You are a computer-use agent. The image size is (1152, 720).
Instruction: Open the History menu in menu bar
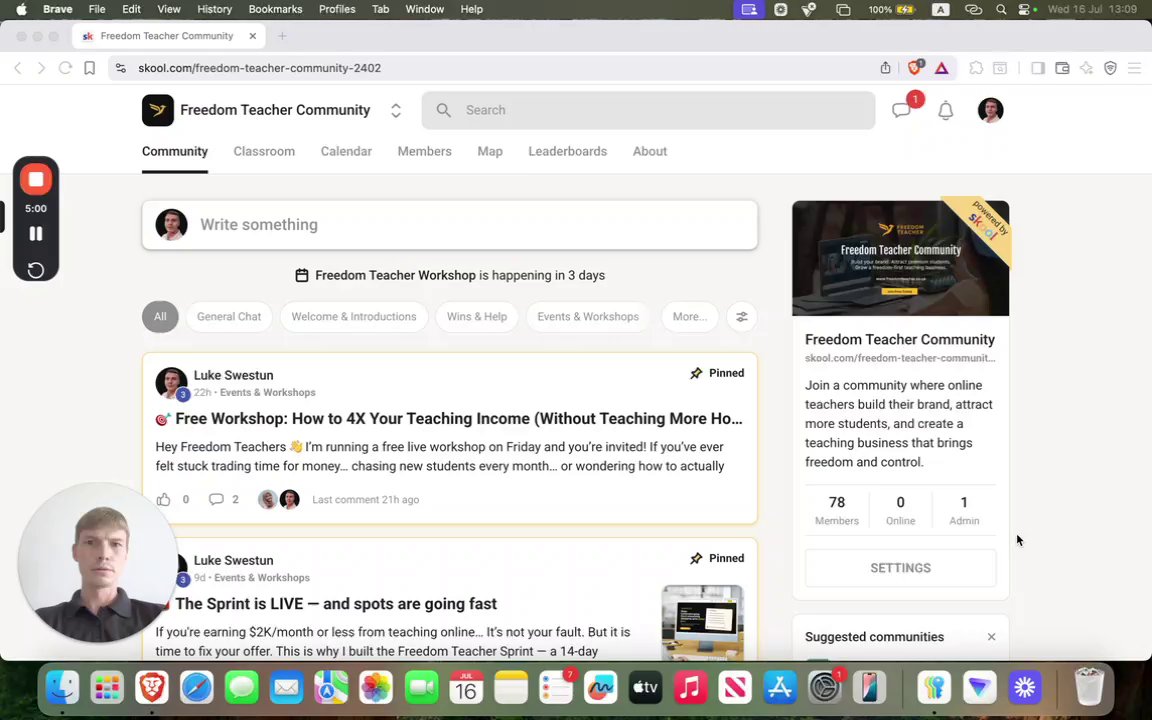click(x=215, y=10)
